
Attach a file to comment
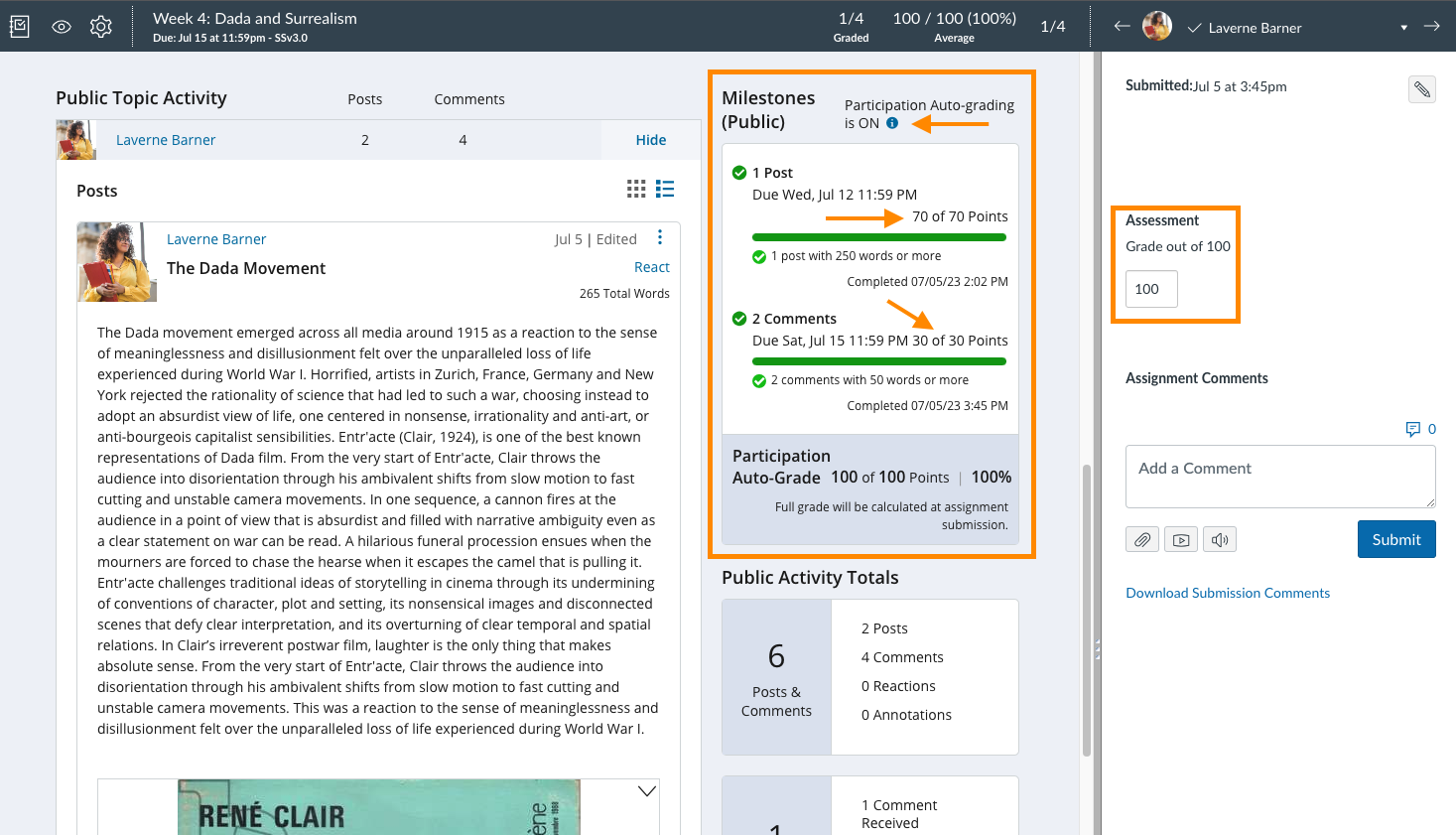[1142, 540]
